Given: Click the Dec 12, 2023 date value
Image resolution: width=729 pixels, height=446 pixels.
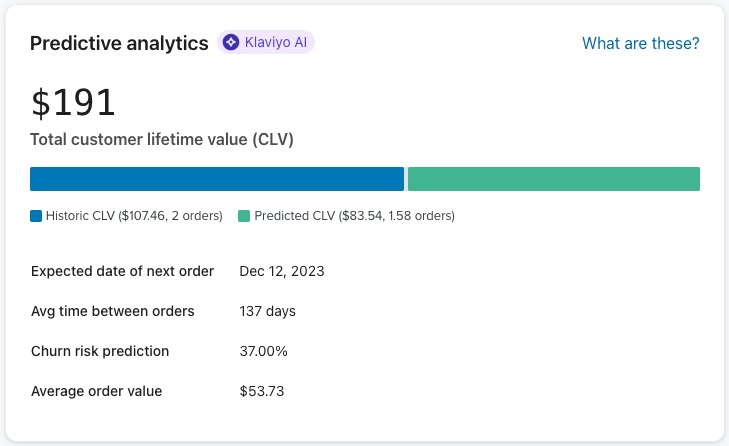Looking at the screenshot, I should coord(282,271).
